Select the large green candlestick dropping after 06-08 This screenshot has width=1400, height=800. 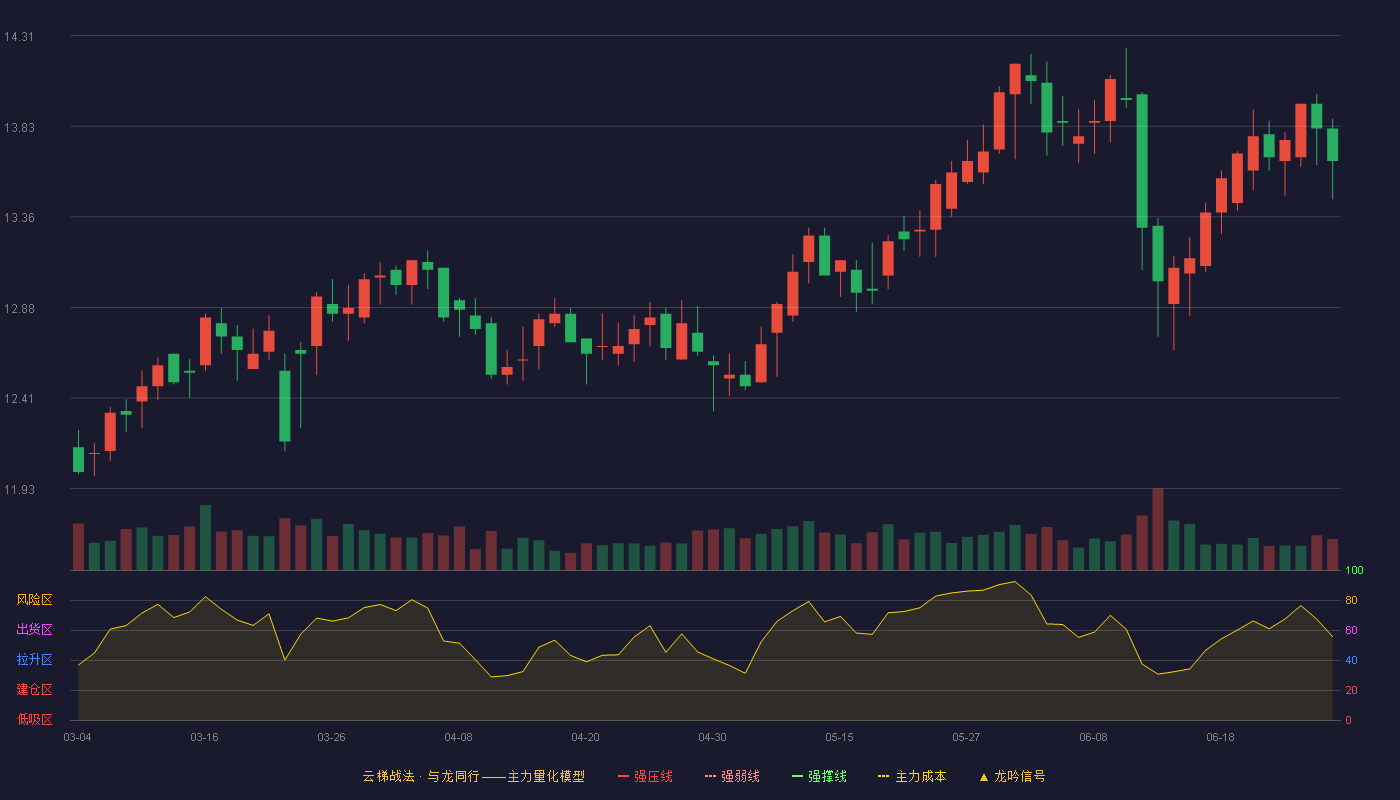pyautogui.click(x=1142, y=161)
